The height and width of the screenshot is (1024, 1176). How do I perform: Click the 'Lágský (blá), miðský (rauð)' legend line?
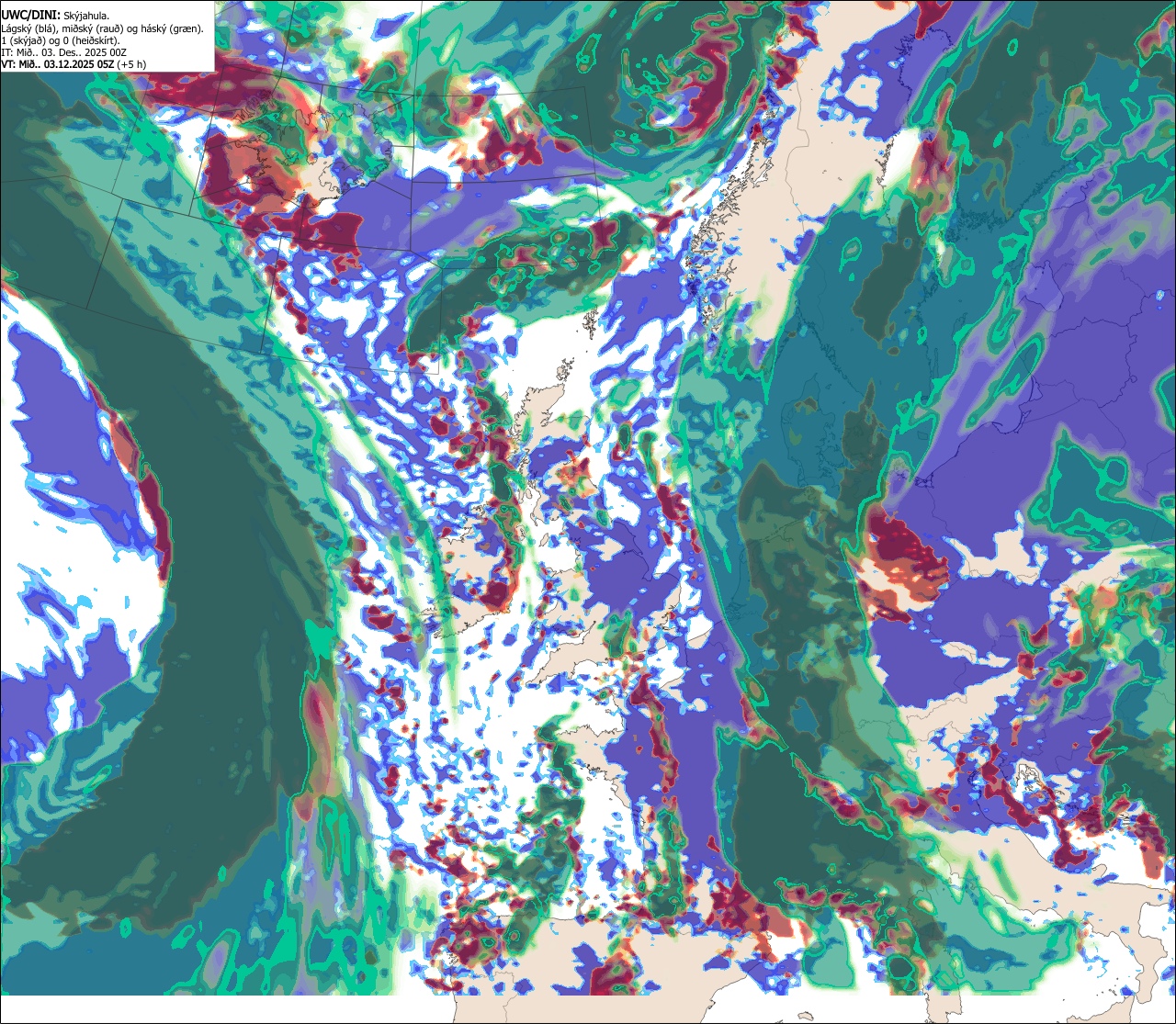click(x=103, y=28)
